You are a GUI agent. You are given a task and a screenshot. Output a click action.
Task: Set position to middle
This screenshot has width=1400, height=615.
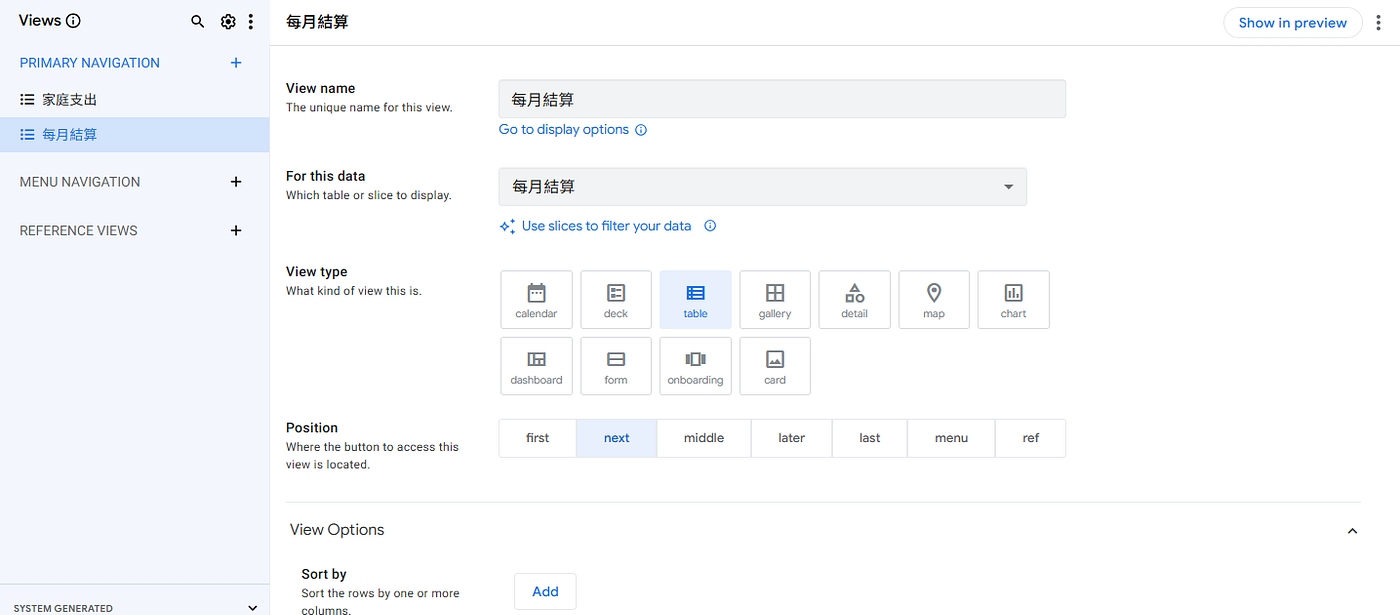[704, 438]
